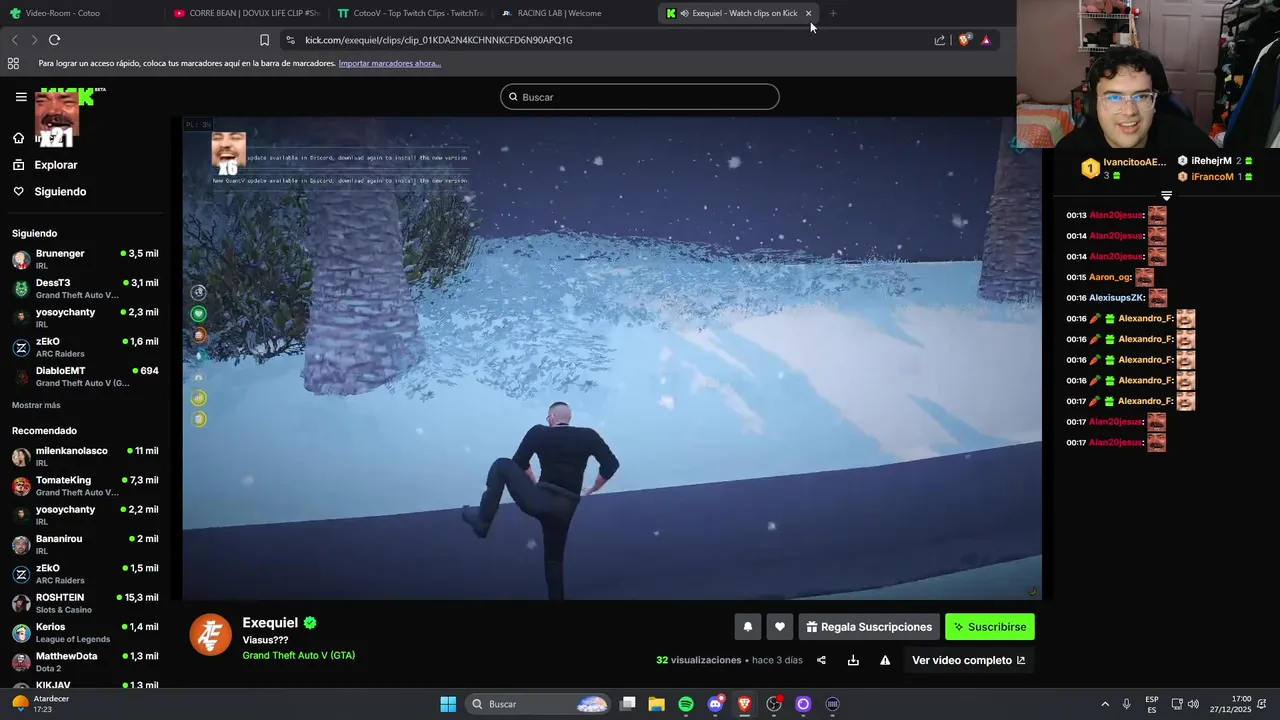Close the Exequiel Kick tab
This screenshot has width=1280, height=720.
click(x=808, y=13)
